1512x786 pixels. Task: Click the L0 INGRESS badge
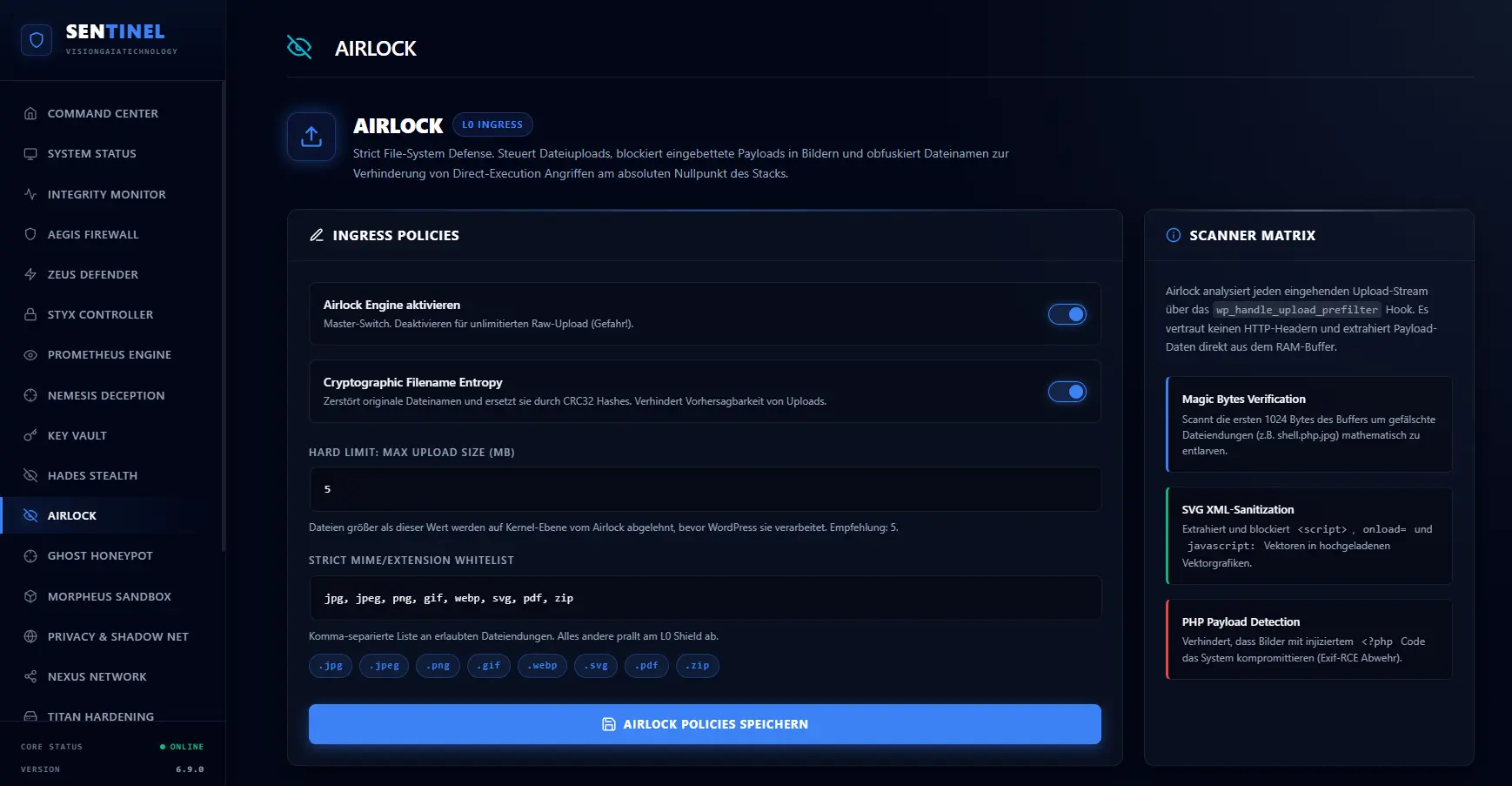point(492,124)
